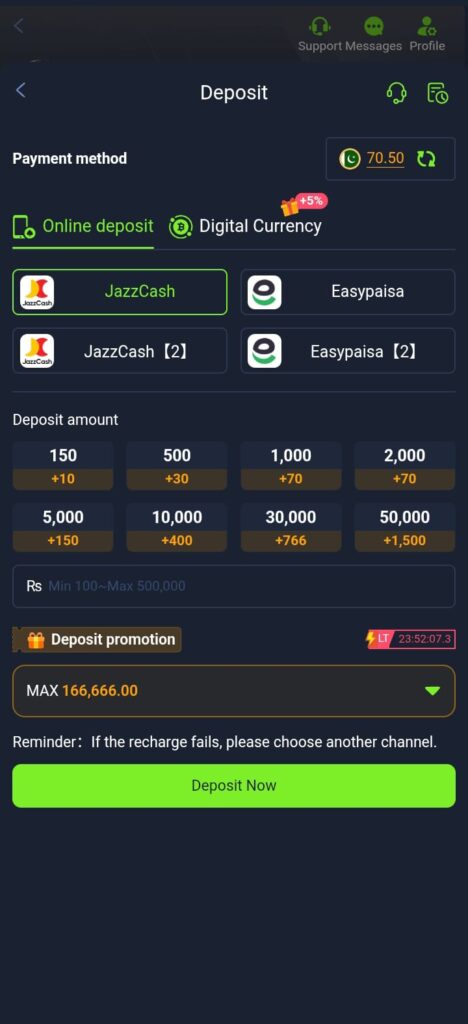Open Support in the top bar
The width and height of the screenshot is (468, 1024).
[x=320, y=35]
